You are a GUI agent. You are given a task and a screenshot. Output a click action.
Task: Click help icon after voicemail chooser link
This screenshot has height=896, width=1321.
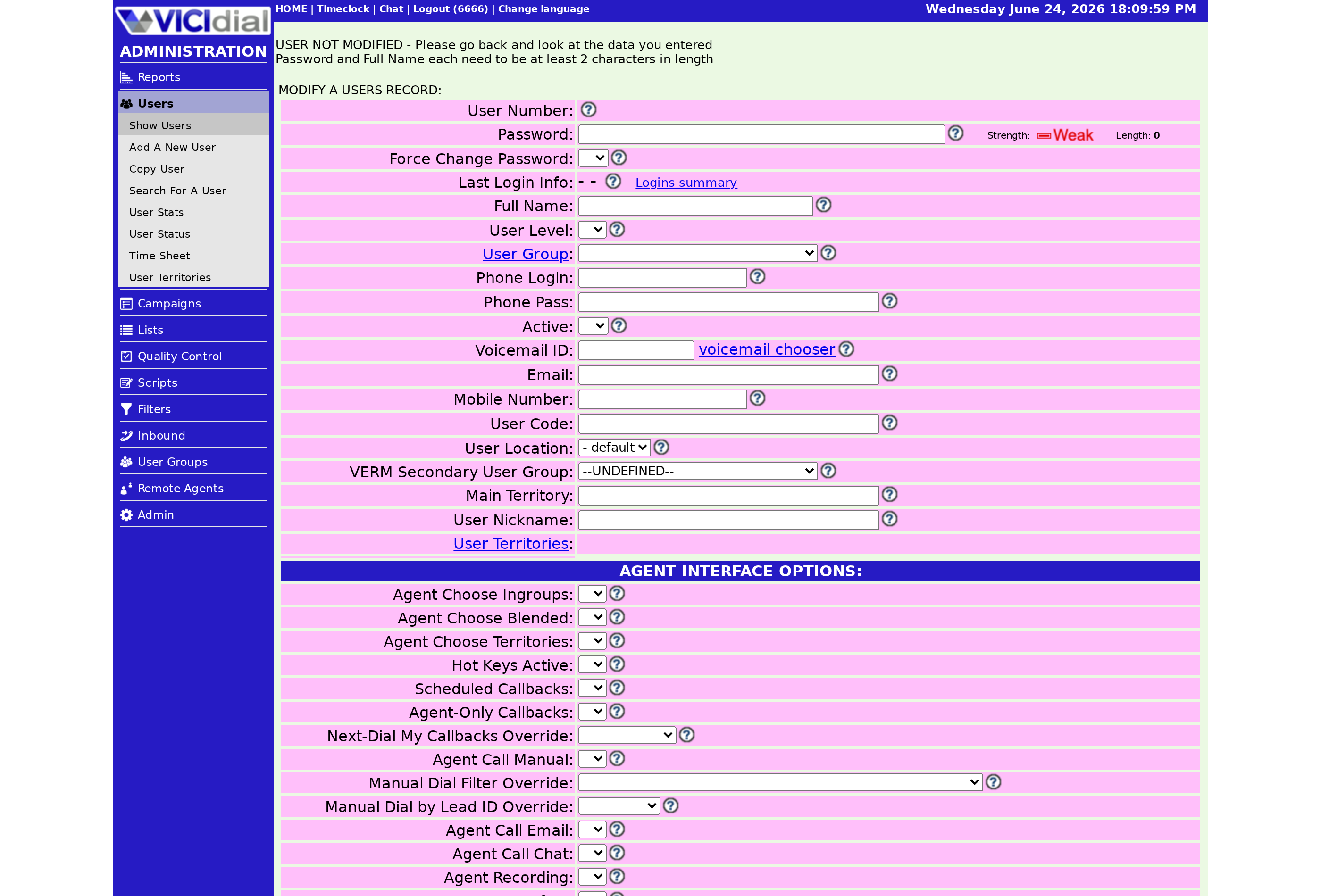click(846, 349)
